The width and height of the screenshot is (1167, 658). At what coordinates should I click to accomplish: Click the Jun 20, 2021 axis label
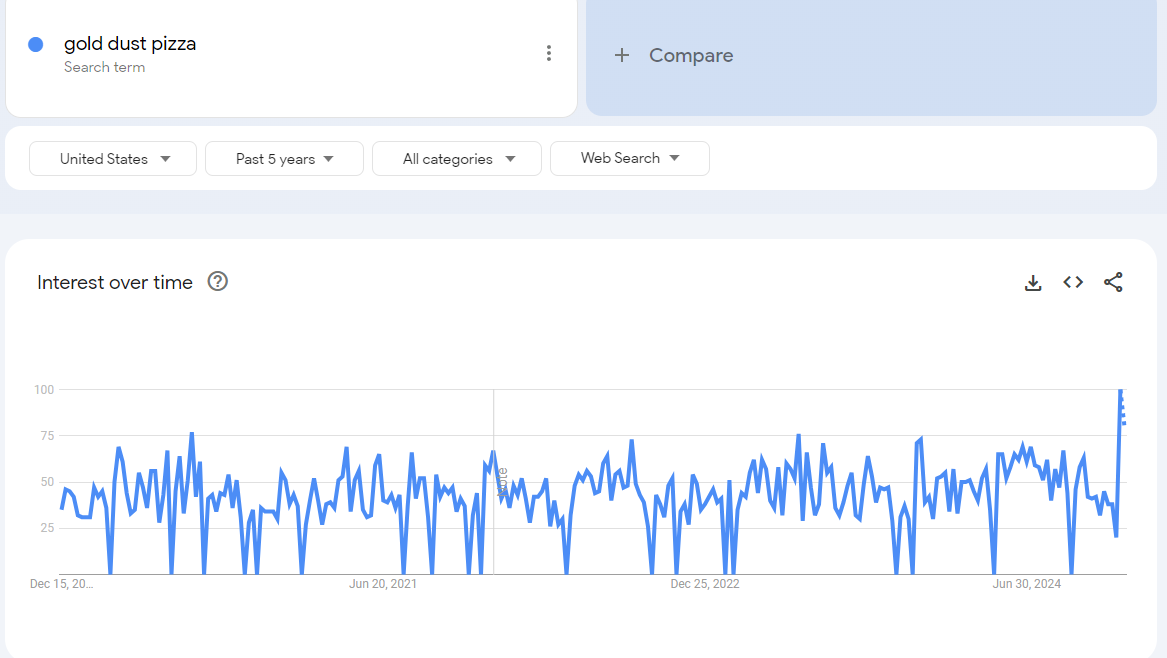pyautogui.click(x=383, y=584)
